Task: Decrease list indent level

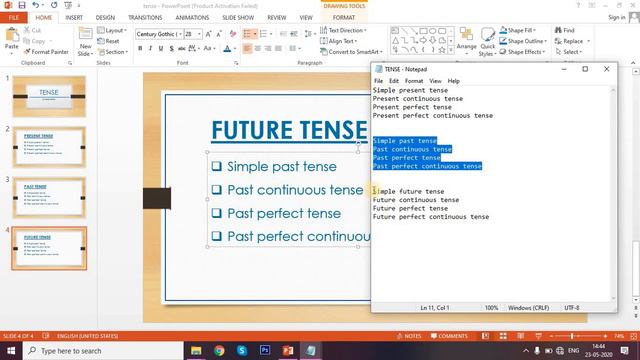Action: [x=283, y=34]
